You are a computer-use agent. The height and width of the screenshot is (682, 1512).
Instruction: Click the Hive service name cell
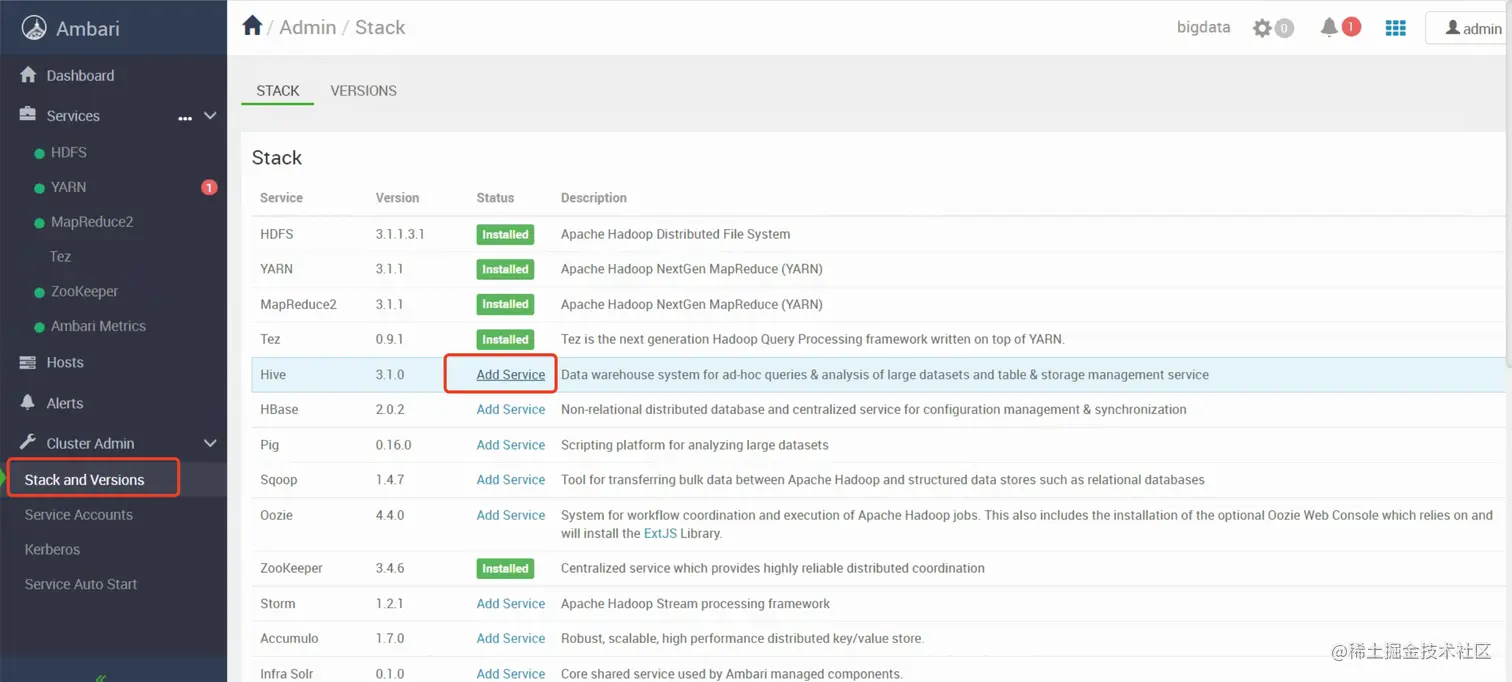[273, 374]
